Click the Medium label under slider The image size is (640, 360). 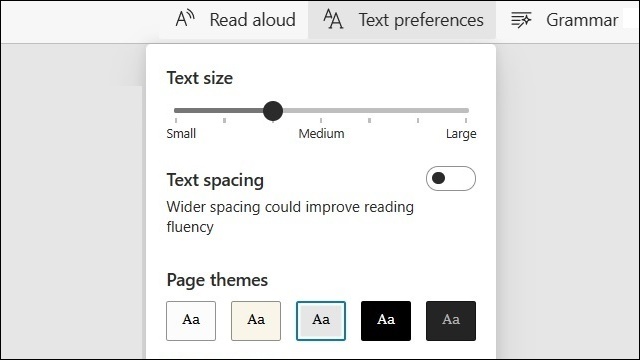[321, 133]
